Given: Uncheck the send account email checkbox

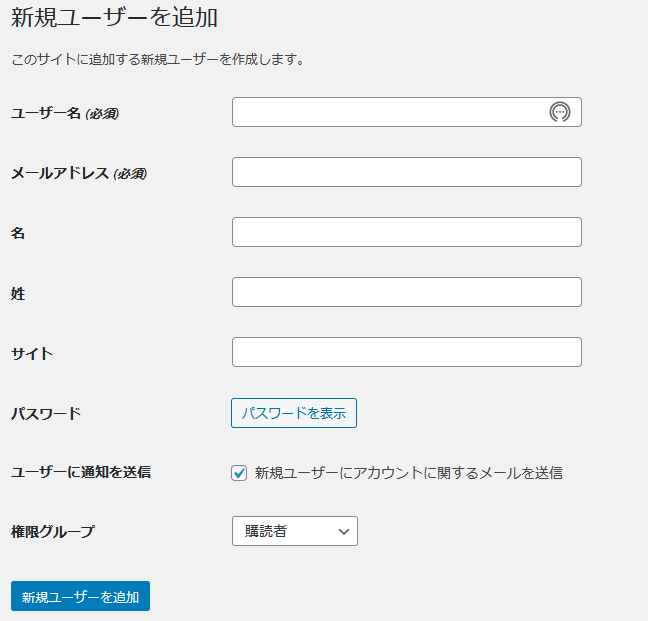Looking at the screenshot, I should [x=239, y=473].
